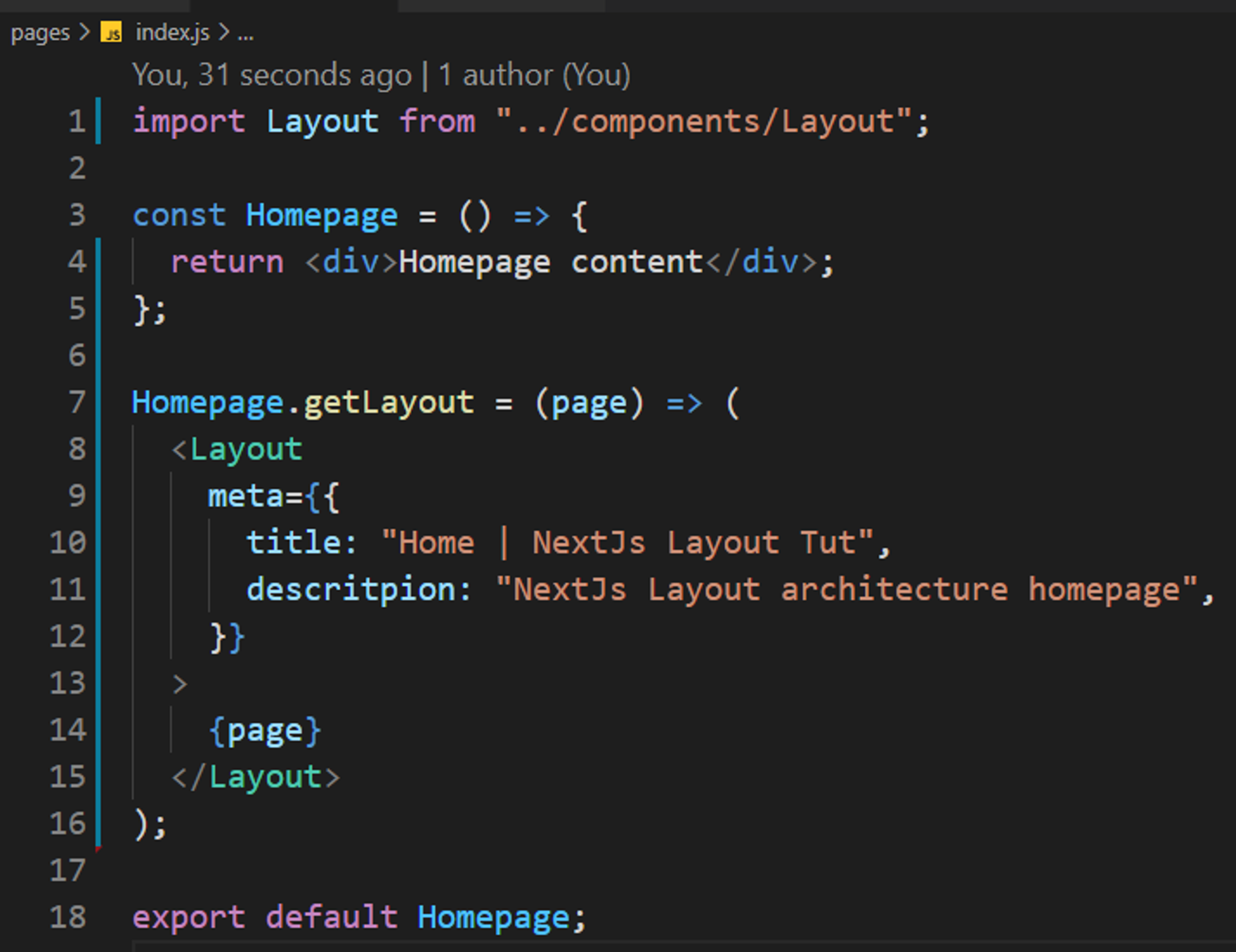Click chevron after index.js breadcrumb

(224, 32)
